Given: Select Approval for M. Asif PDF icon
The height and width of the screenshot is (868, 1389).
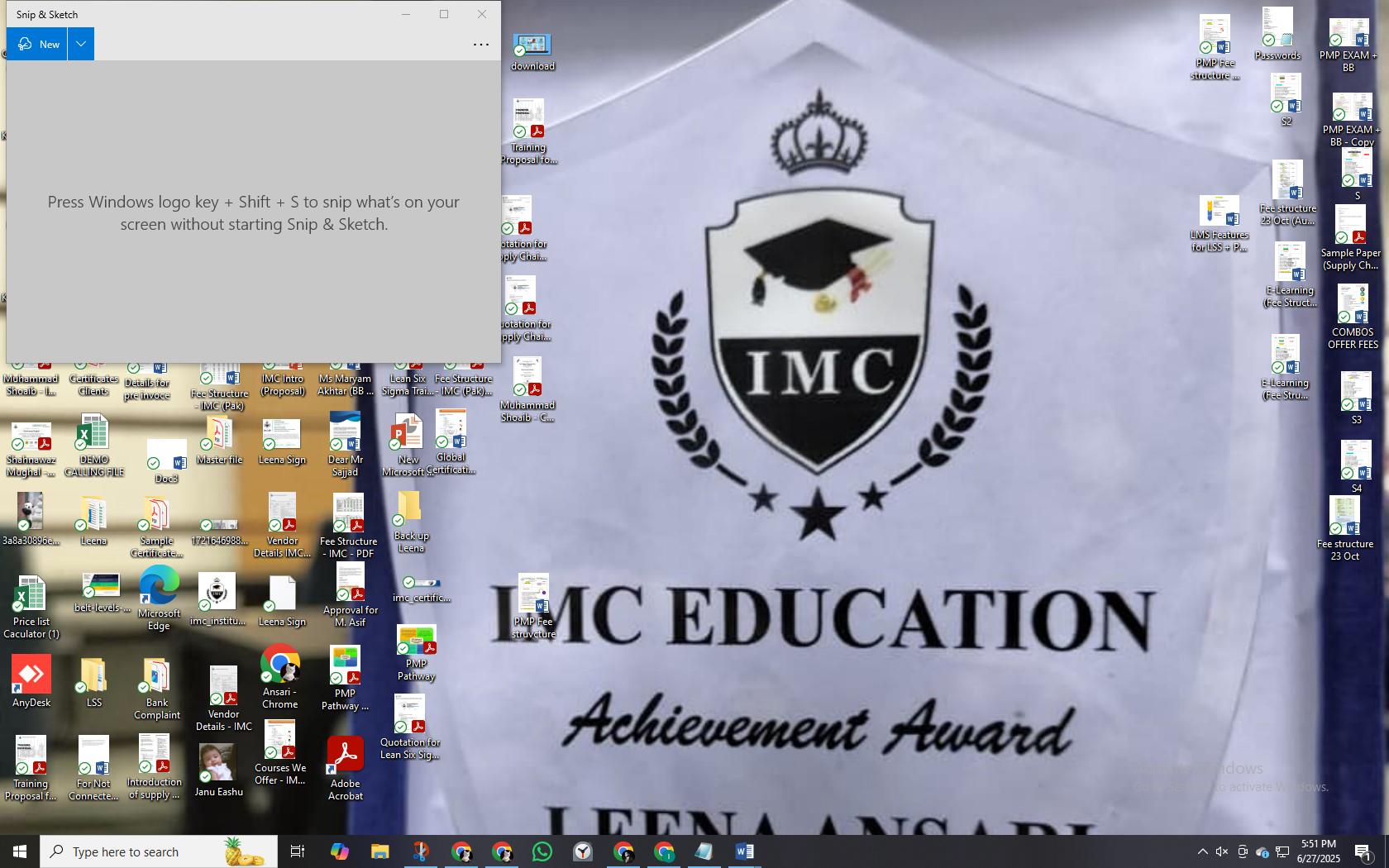Looking at the screenshot, I should [351, 595].
